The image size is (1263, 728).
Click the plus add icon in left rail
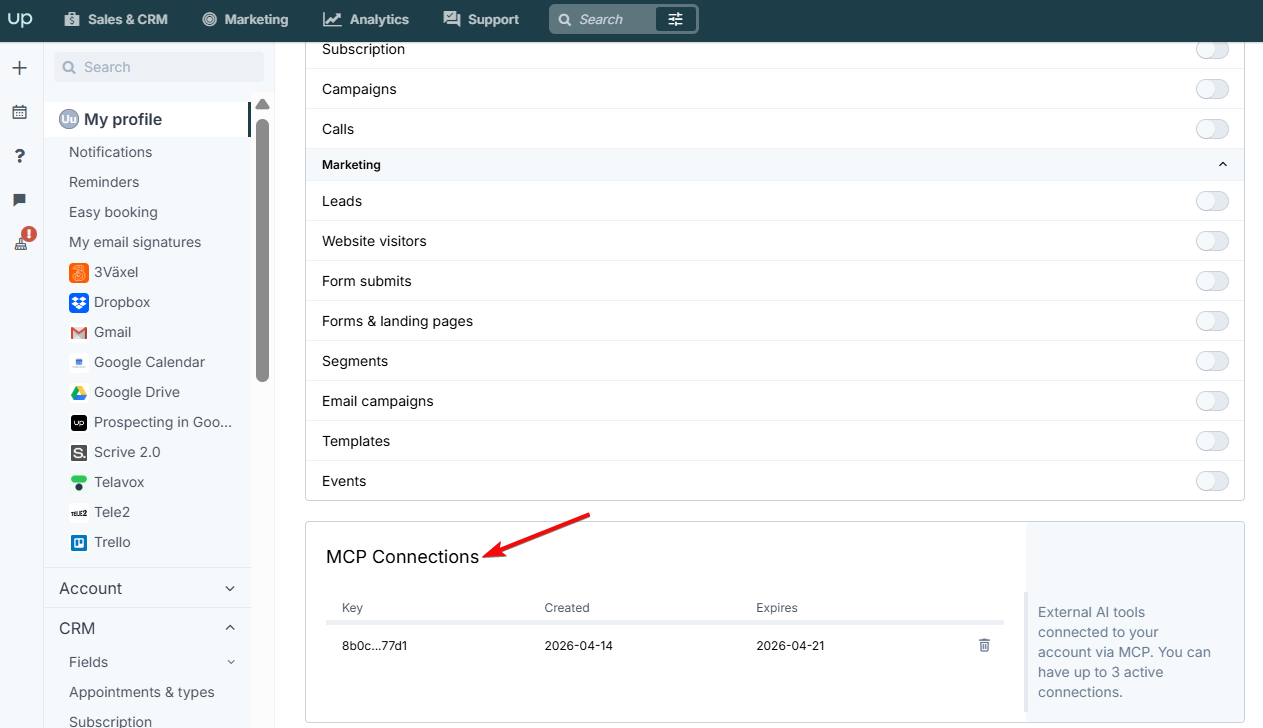(19, 68)
